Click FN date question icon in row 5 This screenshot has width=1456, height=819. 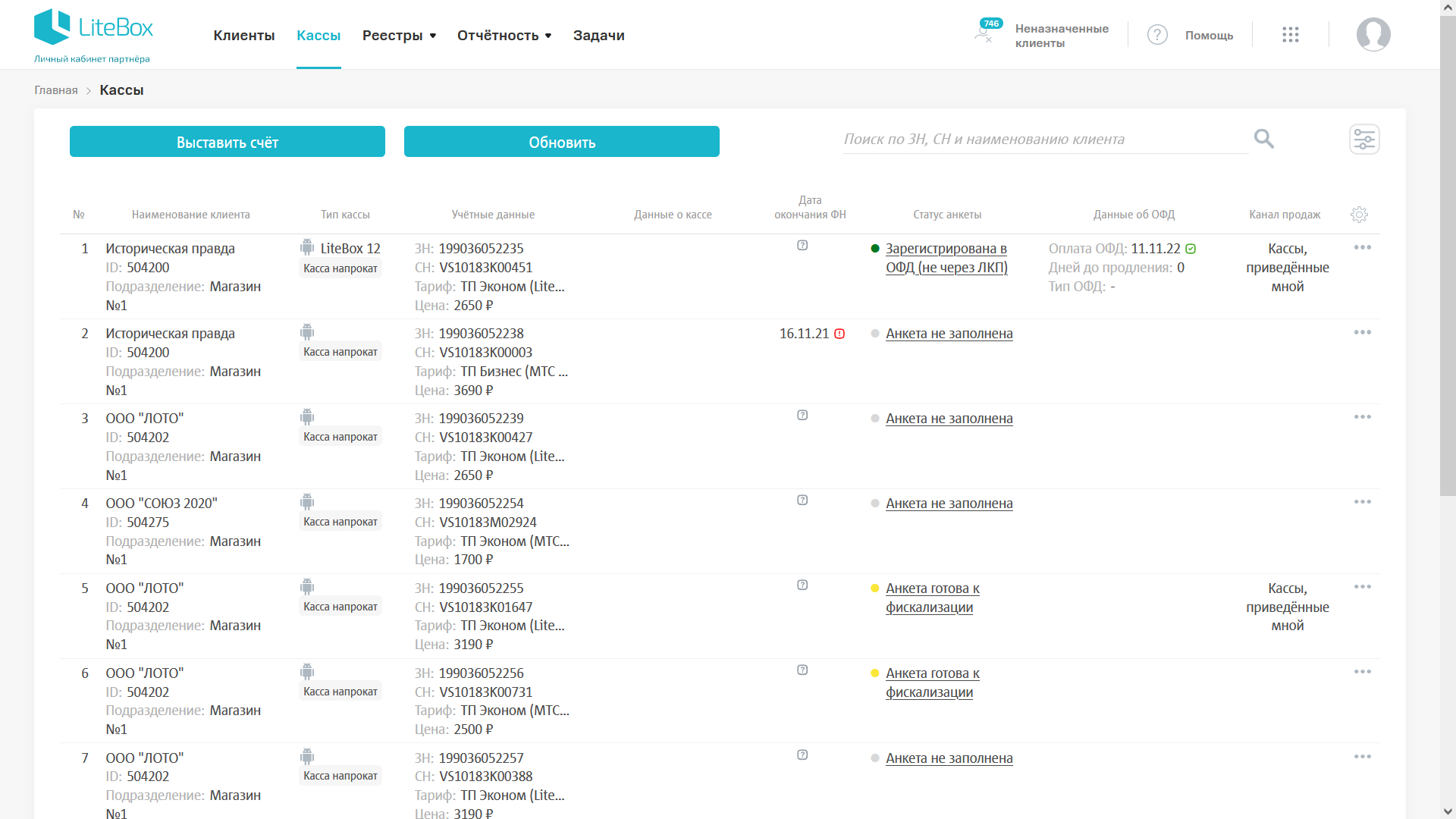[802, 585]
